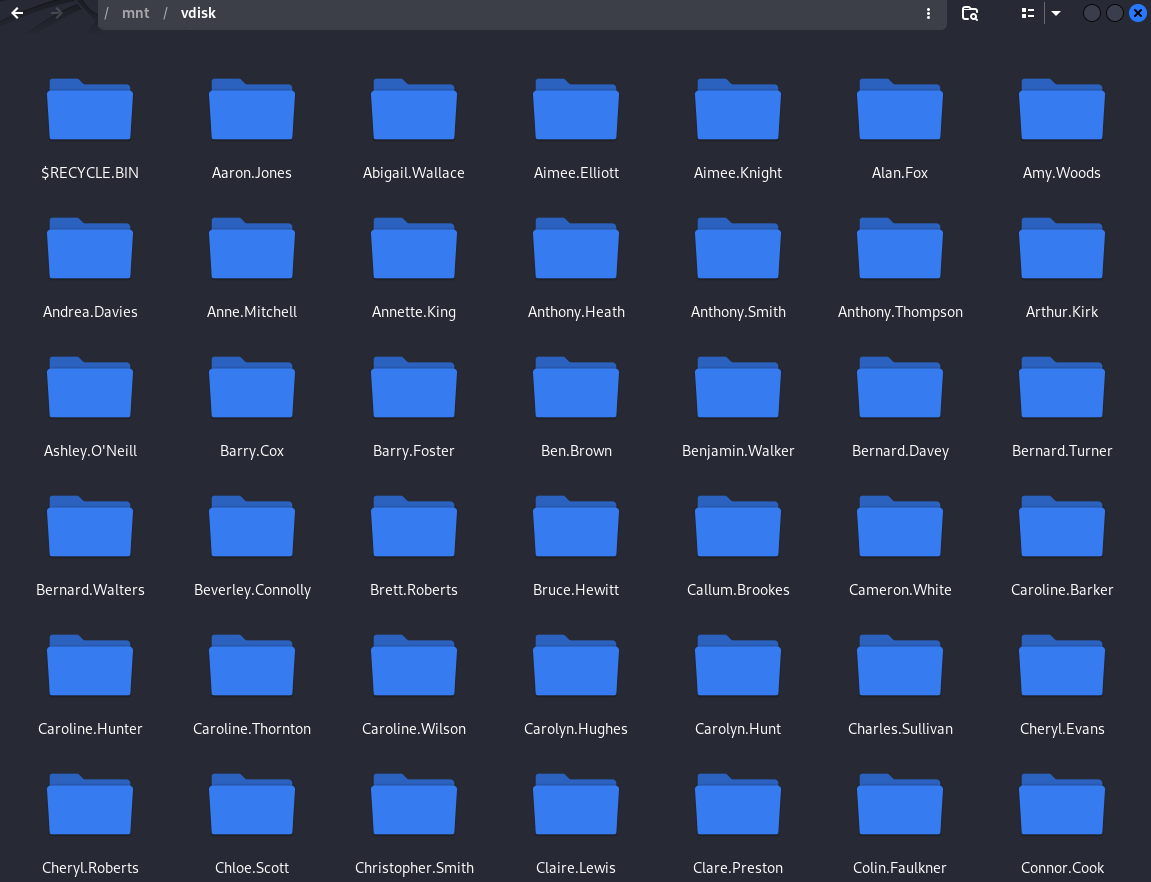Click the Bernard.Turner folder name
This screenshot has width=1151, height=882.
click(x=1062, y=451)
